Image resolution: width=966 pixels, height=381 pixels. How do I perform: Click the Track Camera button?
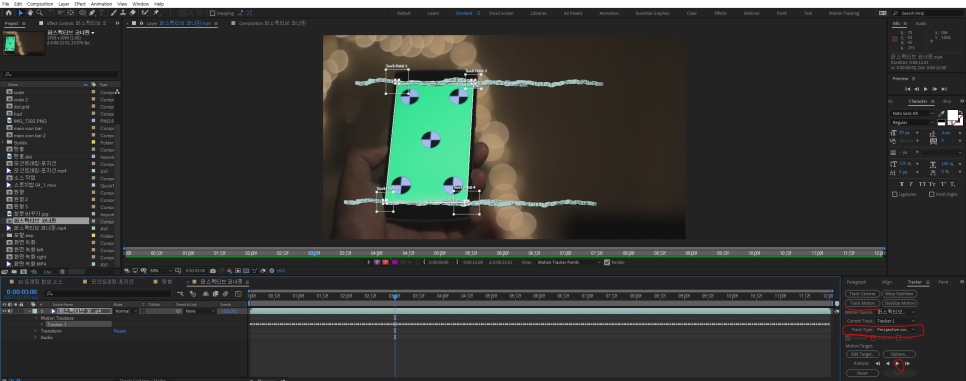(x=862, y=294)
